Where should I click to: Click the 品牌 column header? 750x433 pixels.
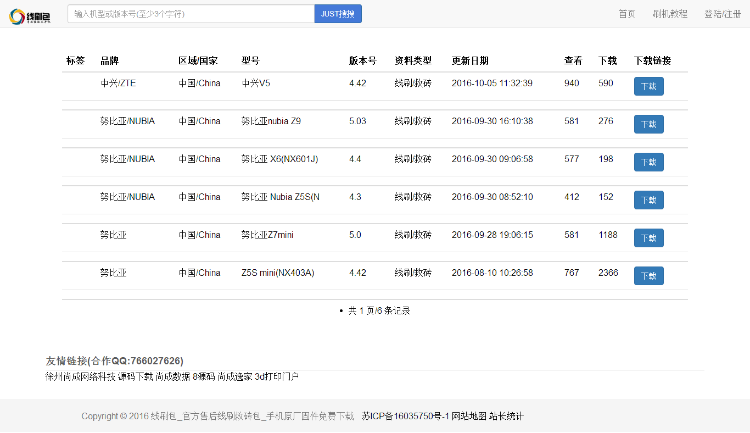(110, 61)
